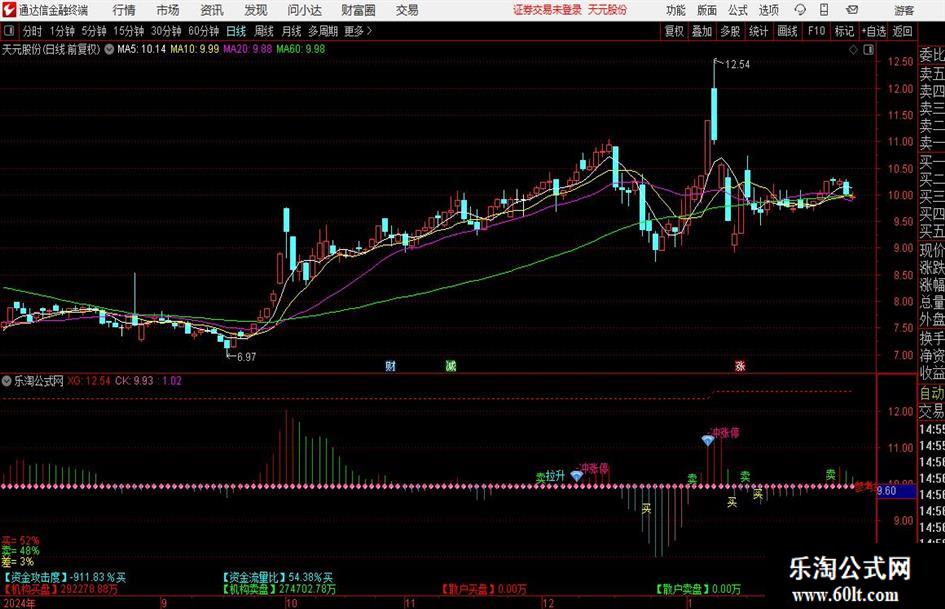Image resolution: width=945 pixels, height=609 pixels.
Task: Click the 自动 side panel label
Action: click(x=932, y=393)
